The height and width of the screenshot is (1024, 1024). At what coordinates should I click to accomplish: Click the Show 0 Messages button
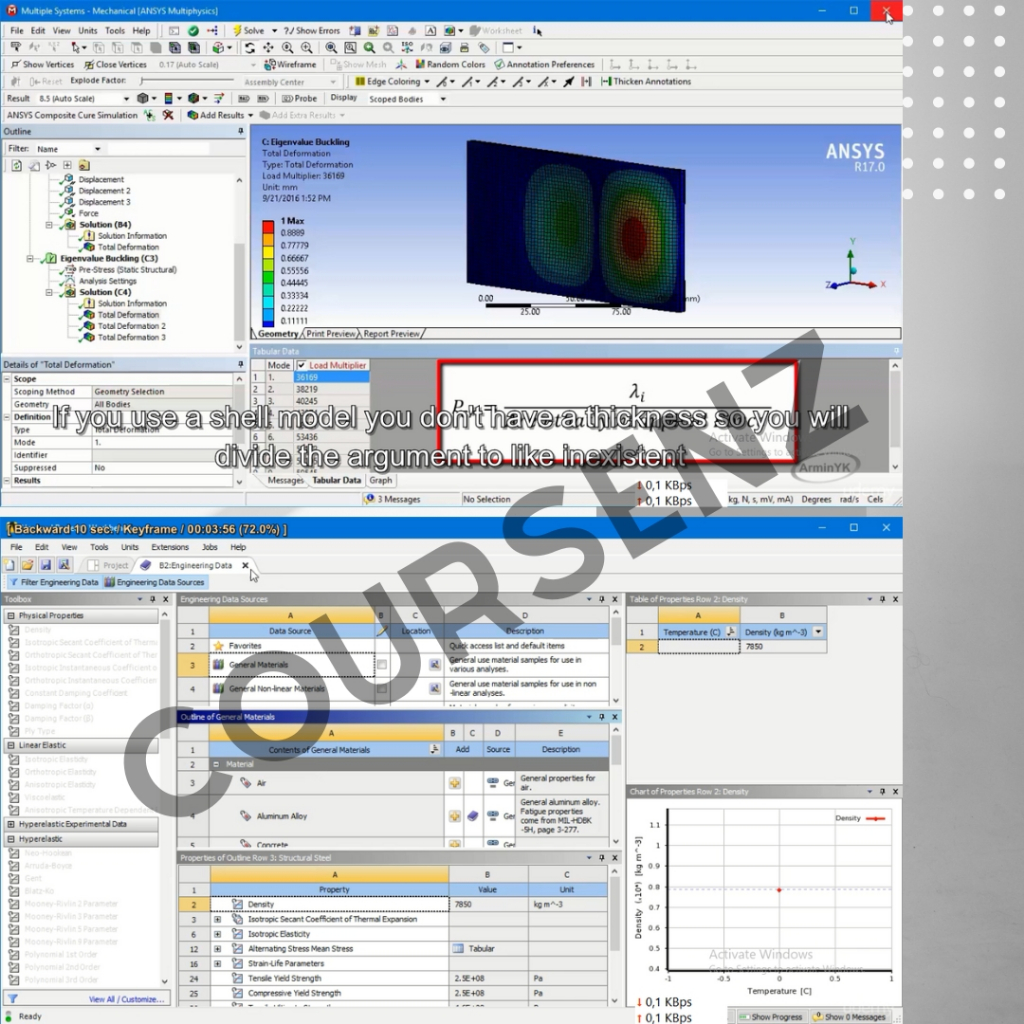[849, 1017]
